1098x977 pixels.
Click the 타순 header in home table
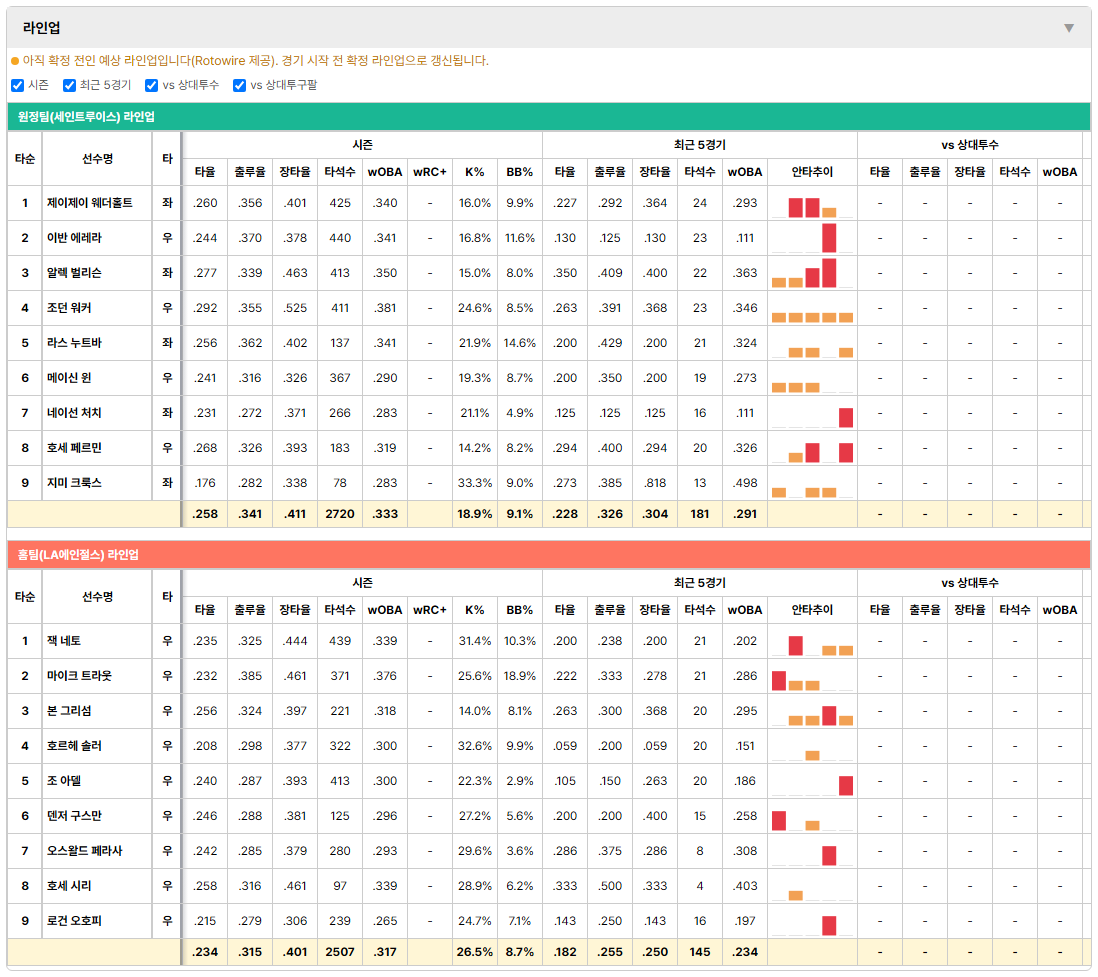(25, 597)
